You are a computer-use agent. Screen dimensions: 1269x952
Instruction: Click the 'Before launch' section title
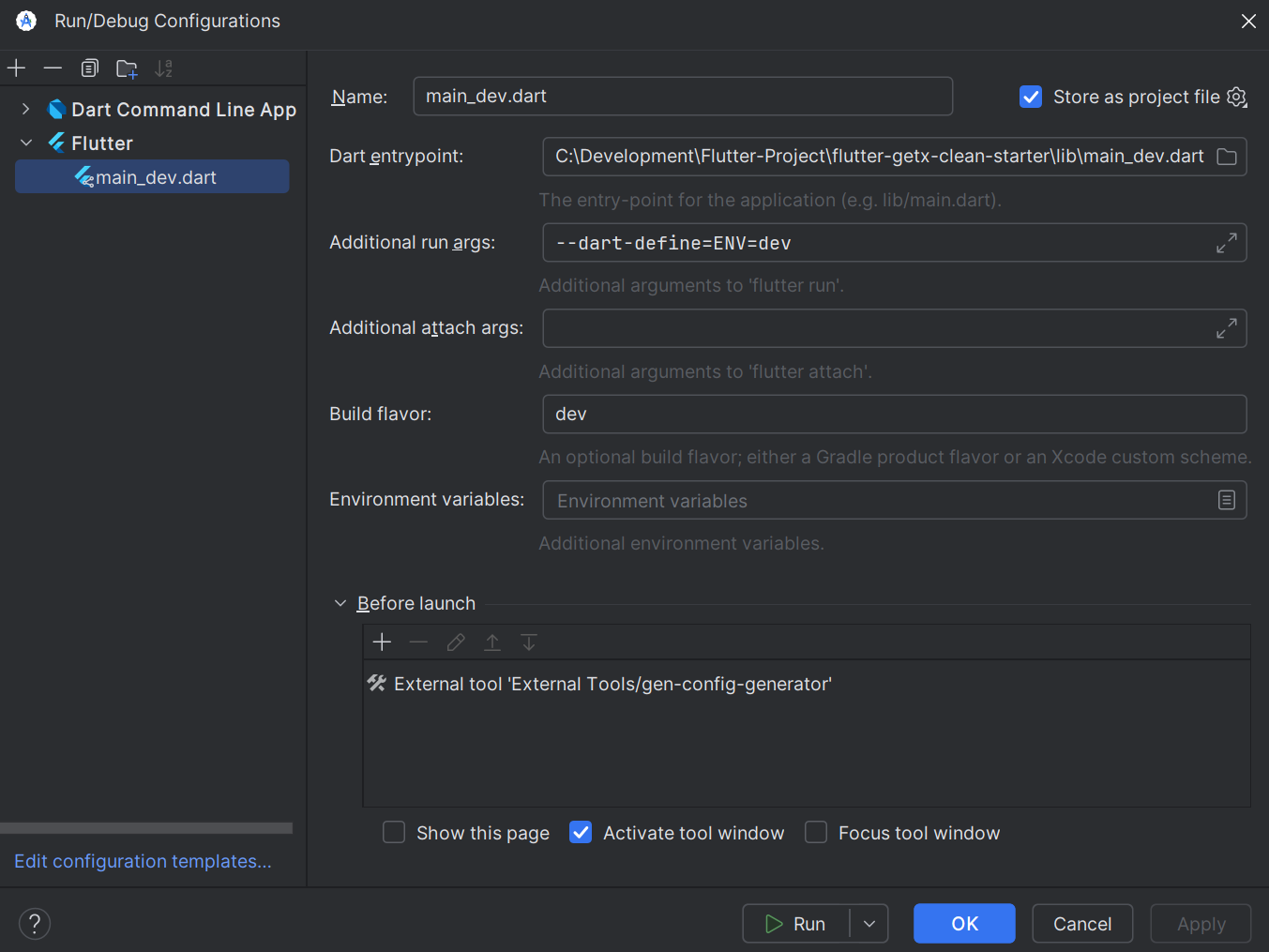point(416,603)
